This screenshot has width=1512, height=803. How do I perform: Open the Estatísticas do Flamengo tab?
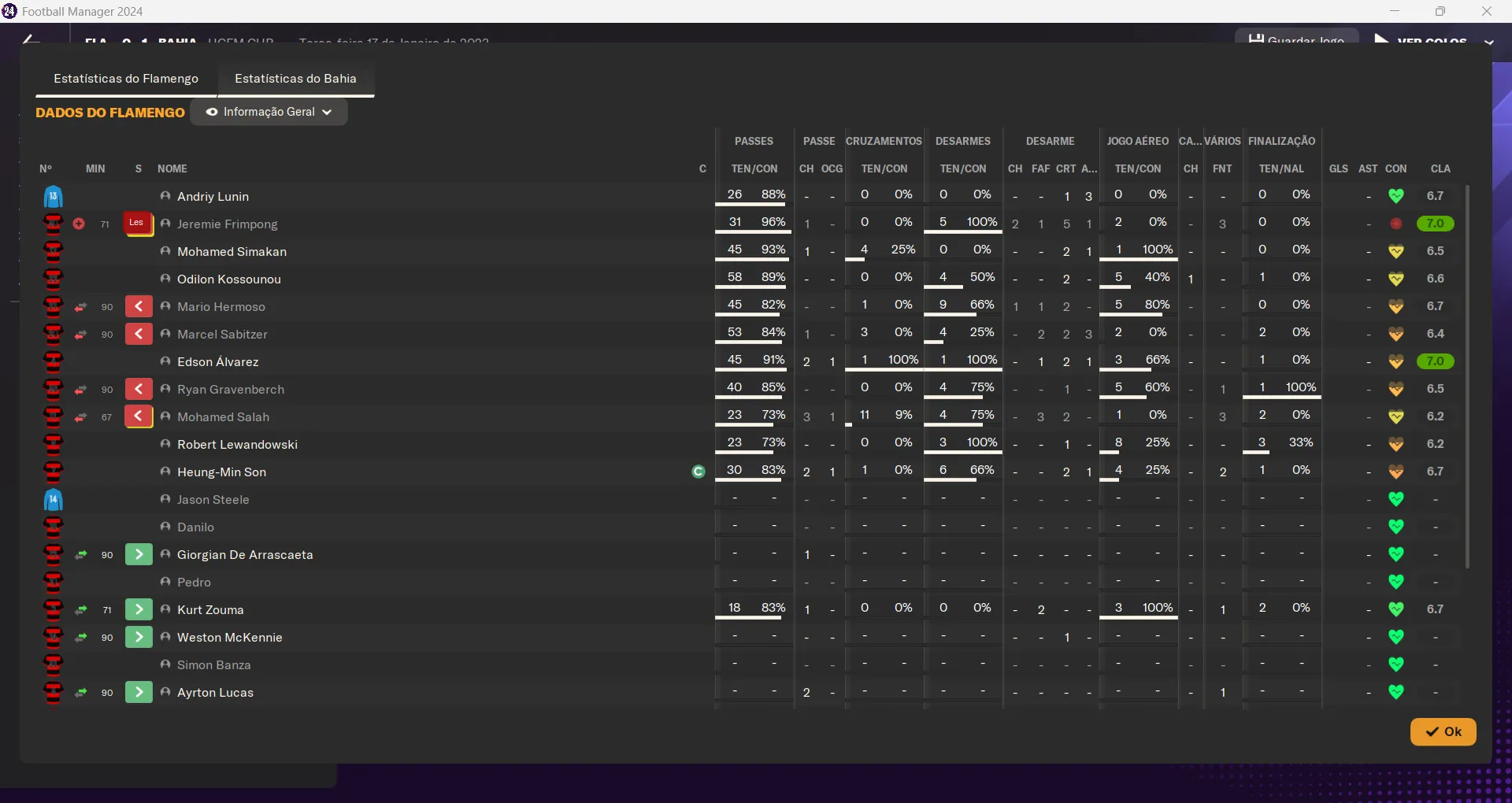[x=126, y=79]
